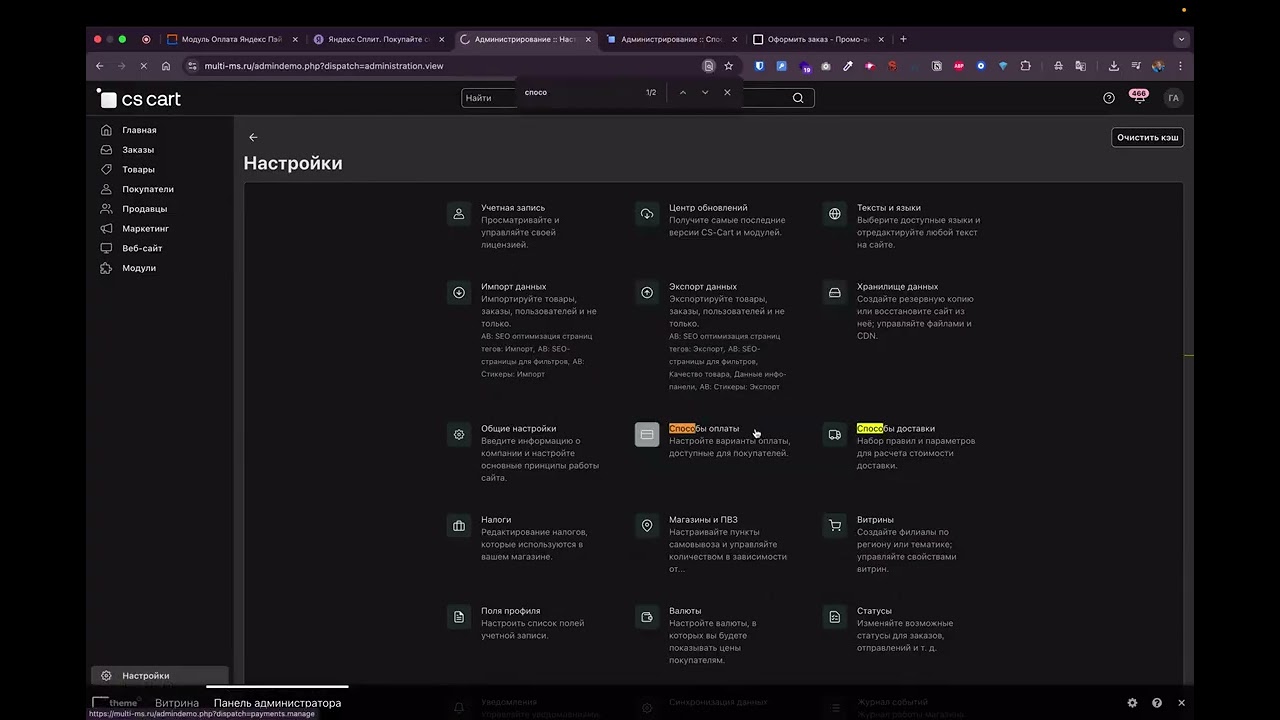Click the Тексты и языки globe icon
Screen dimensions: 1280x720
(835, 214)
